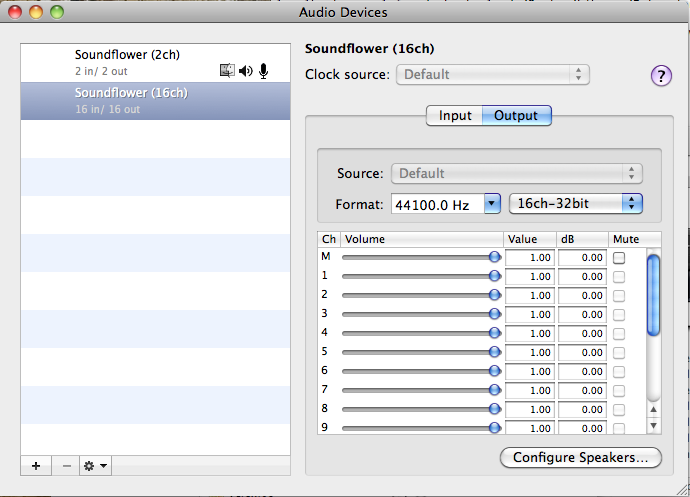This screenshot has width=690, height=497.
Task: Click the dB column header
Action: click(x=583, y=239)
